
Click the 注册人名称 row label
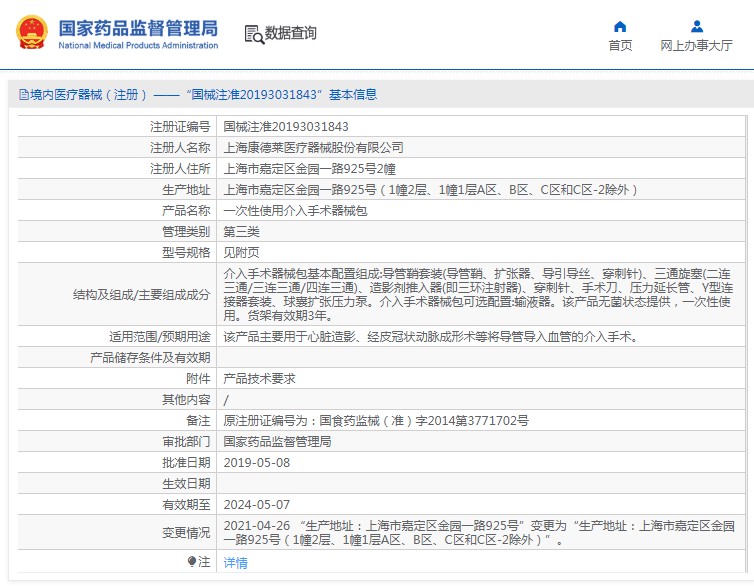click(180, 148)
